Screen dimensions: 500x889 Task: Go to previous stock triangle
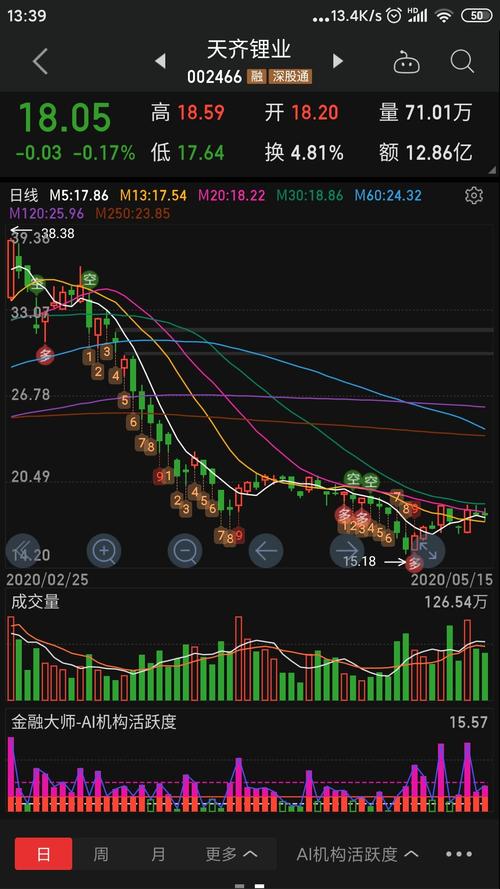click(x=160, y=61)
